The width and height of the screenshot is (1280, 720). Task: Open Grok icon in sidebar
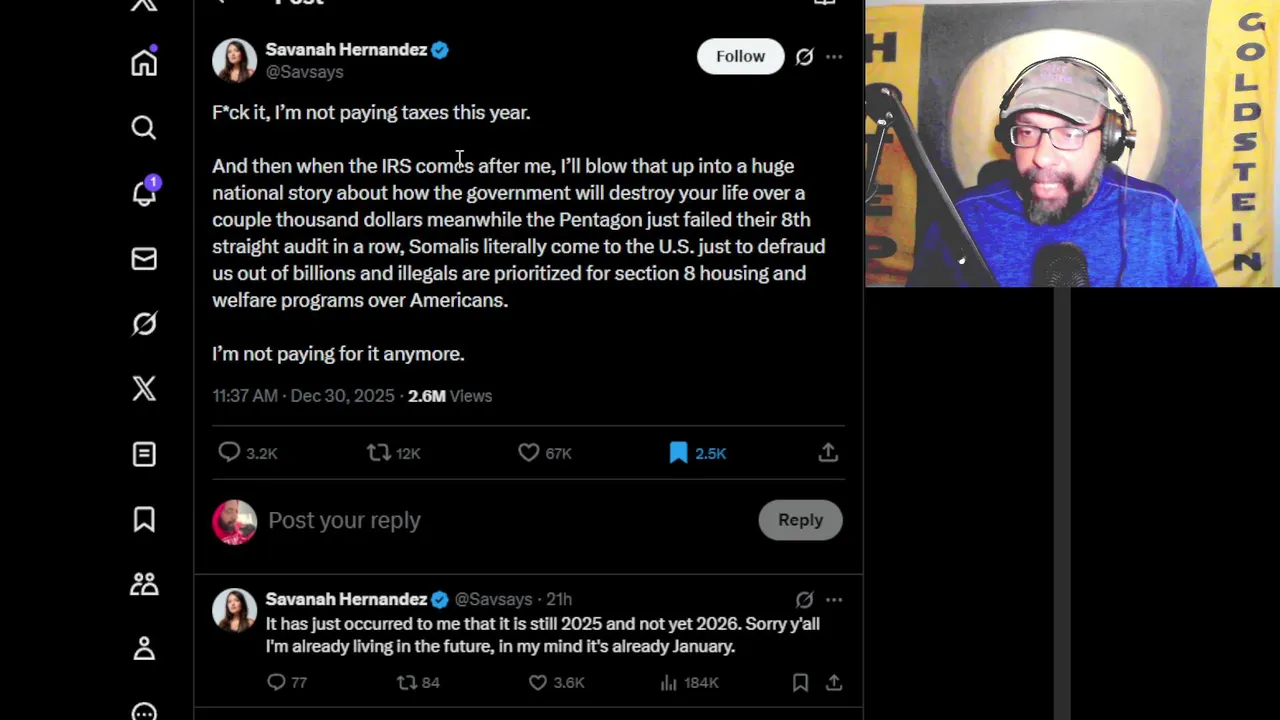coord(144,324)
